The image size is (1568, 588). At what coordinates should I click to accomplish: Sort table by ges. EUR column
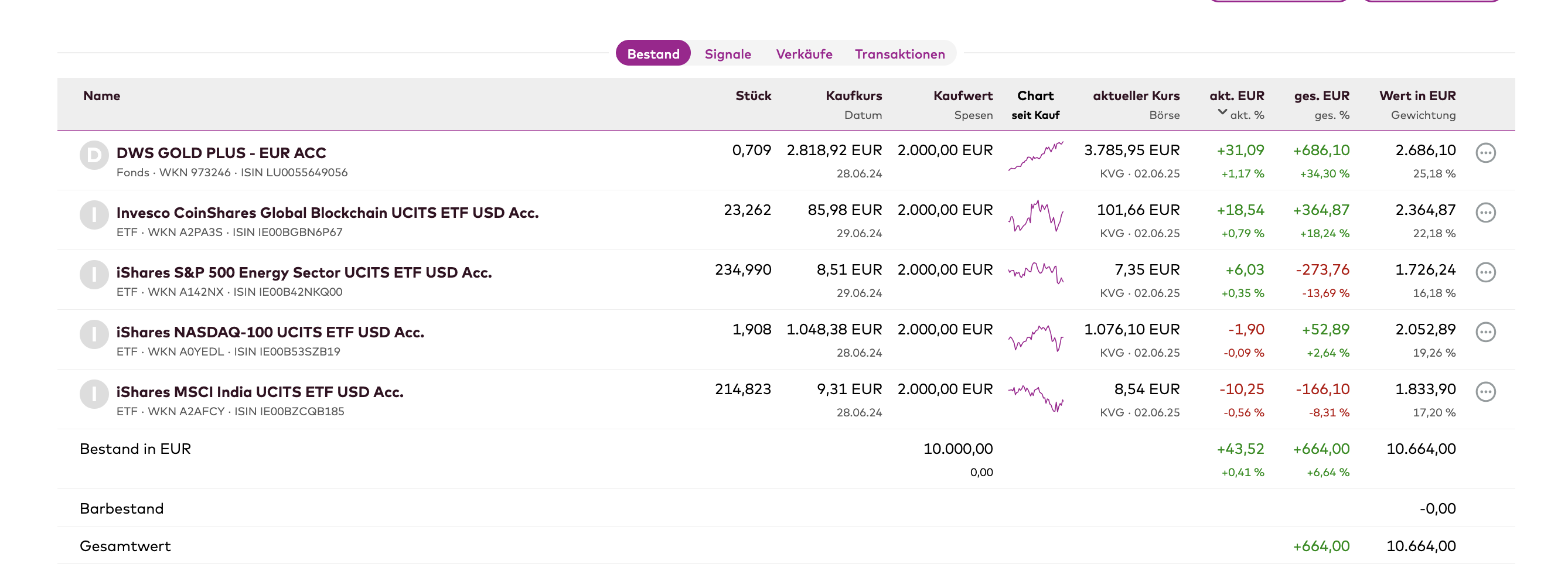pyautogui.click(x=1321, y=95)
